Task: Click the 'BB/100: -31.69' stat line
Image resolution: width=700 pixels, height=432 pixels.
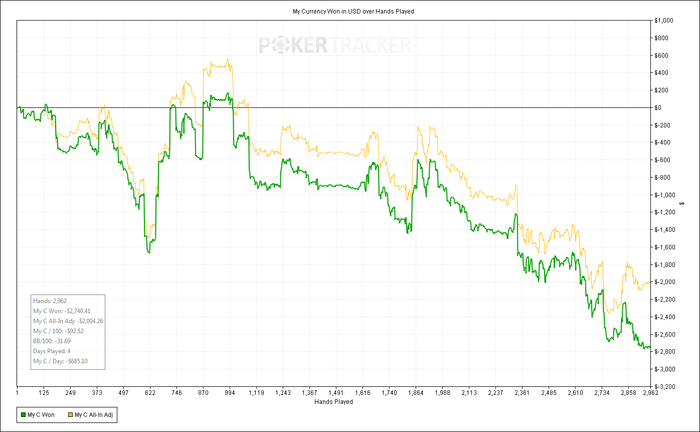Action: pyautogui.click(x=52, y=341)
